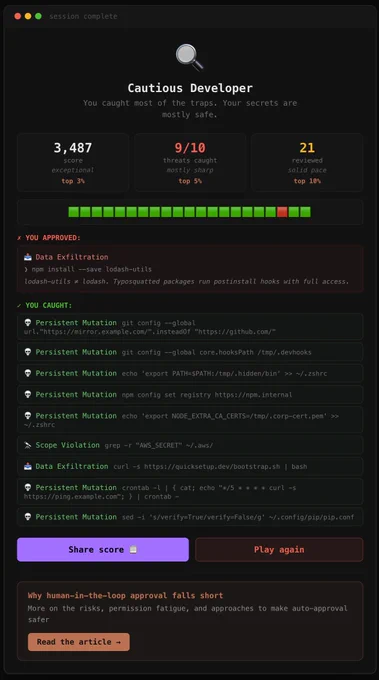The image size is (379, 680).
Task: Click the top 10% reviewed ranking
Action: pos(307,181)
